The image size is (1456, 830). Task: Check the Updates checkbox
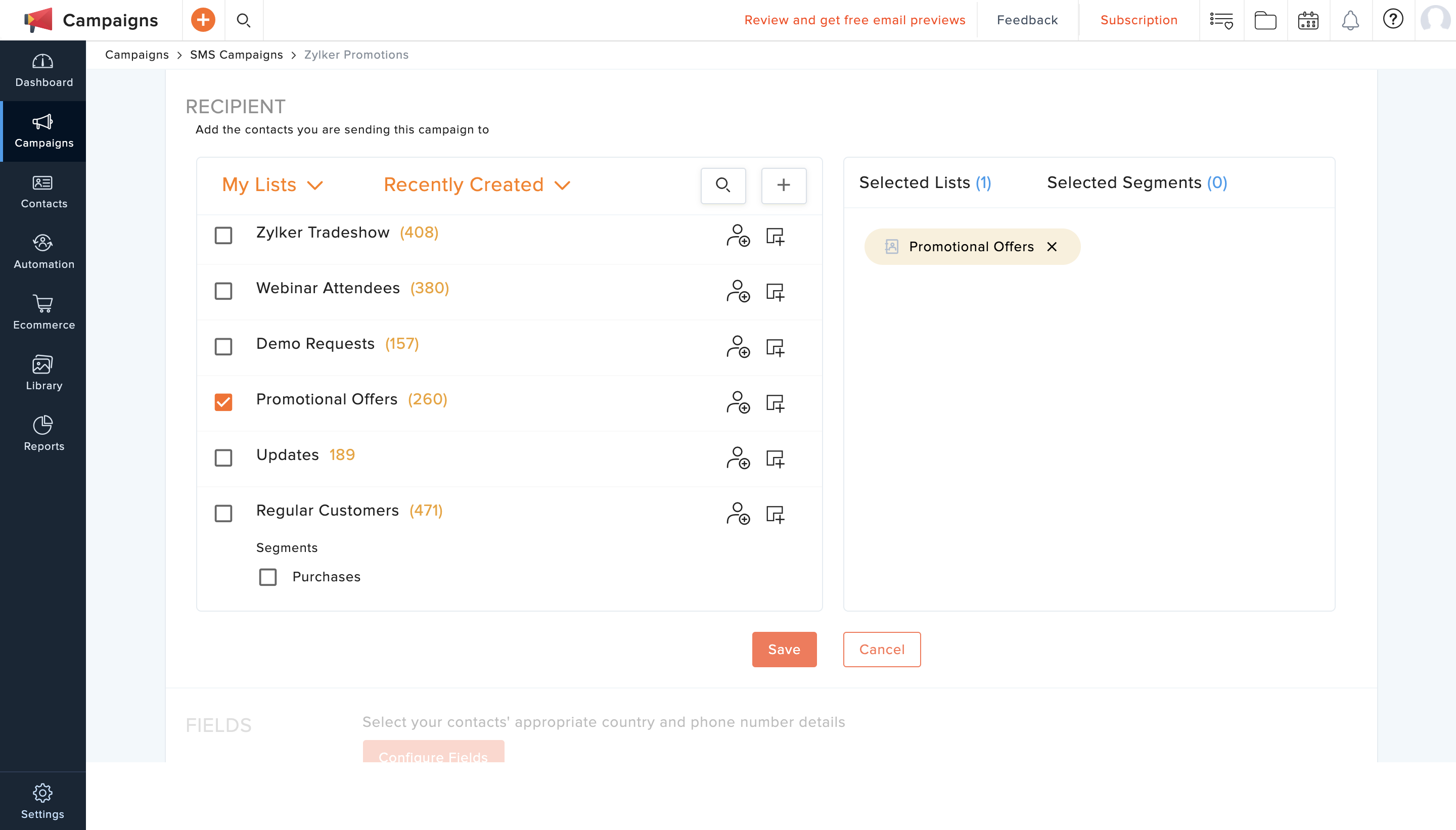(x=223, y=458)
